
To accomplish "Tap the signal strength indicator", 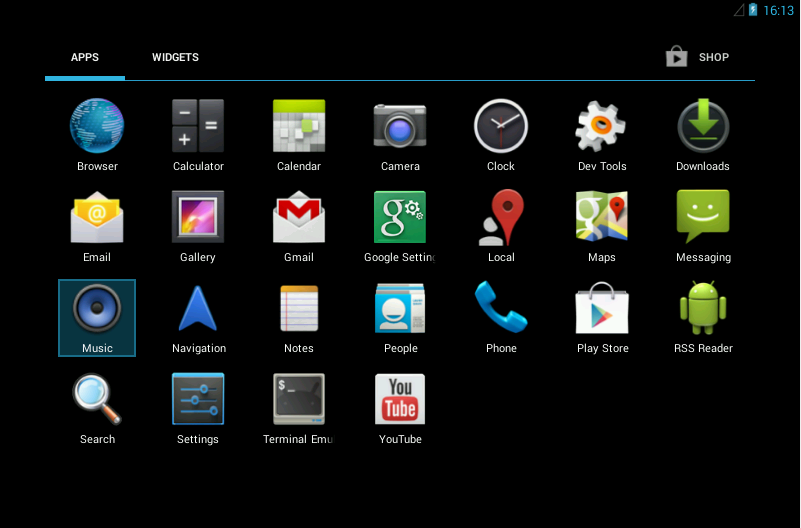I will (x=739, y=10).
